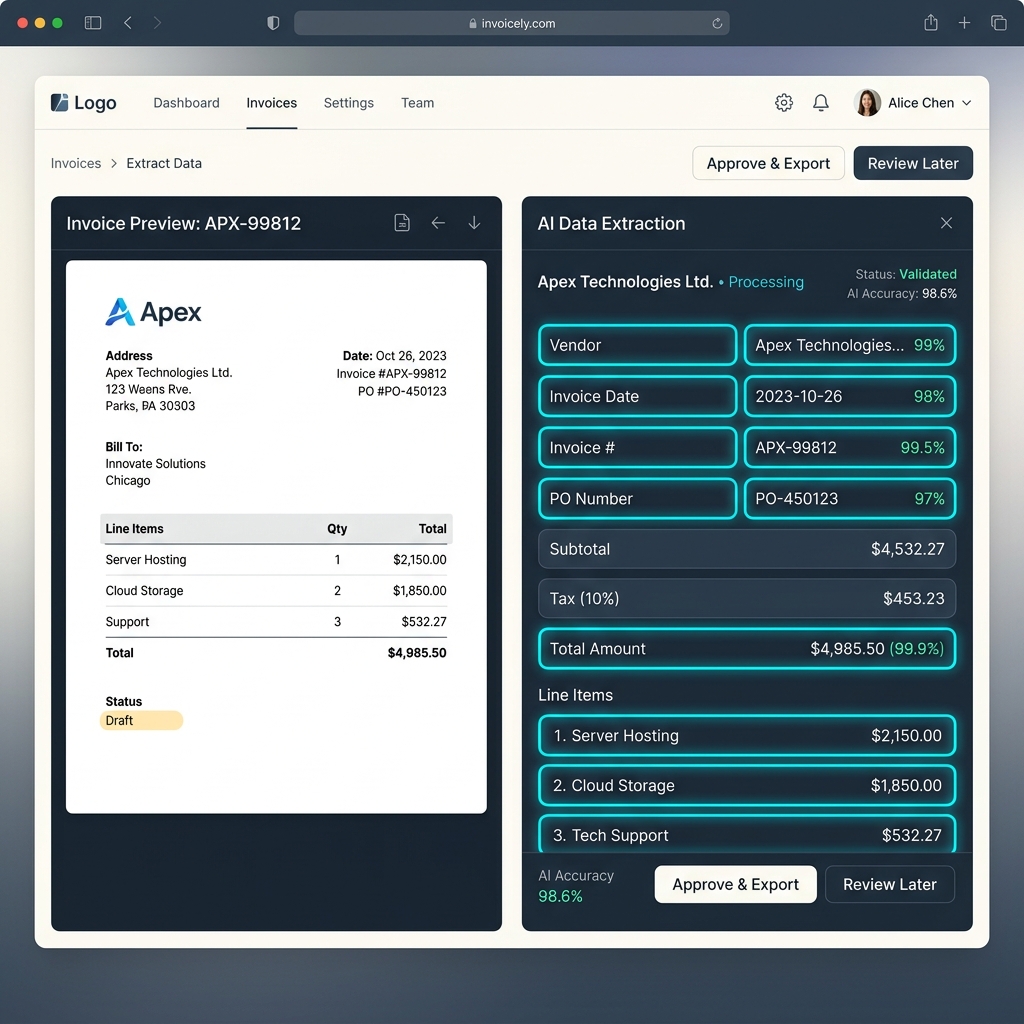
Task: Click the invoice title 'Invoice Preview: APX-99812'
Action: (x=184, y=223)
